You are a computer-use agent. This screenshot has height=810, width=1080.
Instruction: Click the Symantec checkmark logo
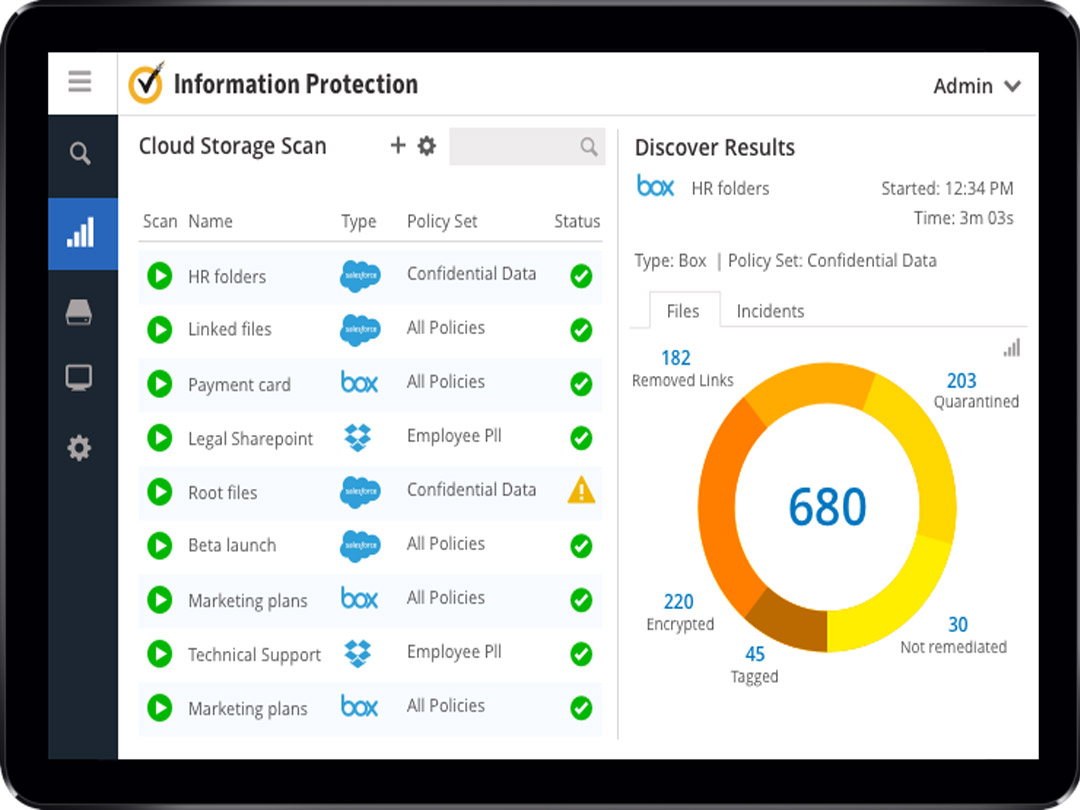click(146, 83)
